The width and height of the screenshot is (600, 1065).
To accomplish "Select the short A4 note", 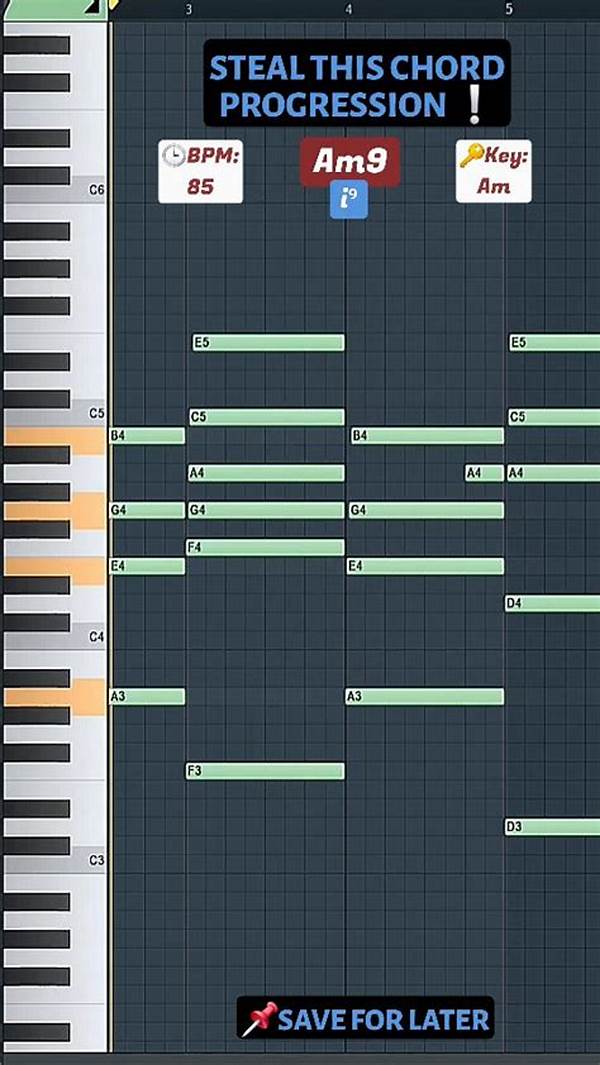I will [x=484, y=473].
